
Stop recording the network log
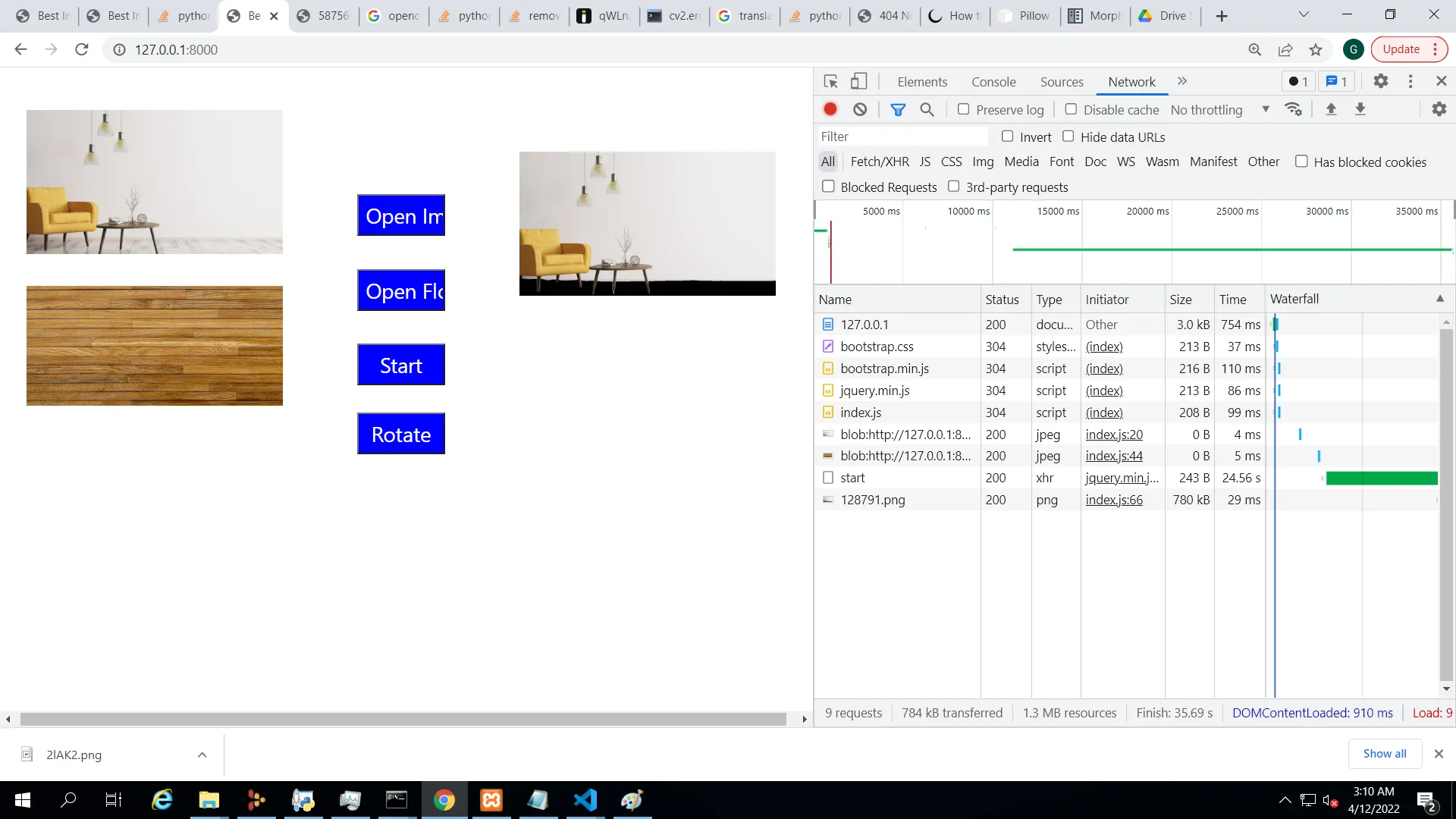coord(830,109)
